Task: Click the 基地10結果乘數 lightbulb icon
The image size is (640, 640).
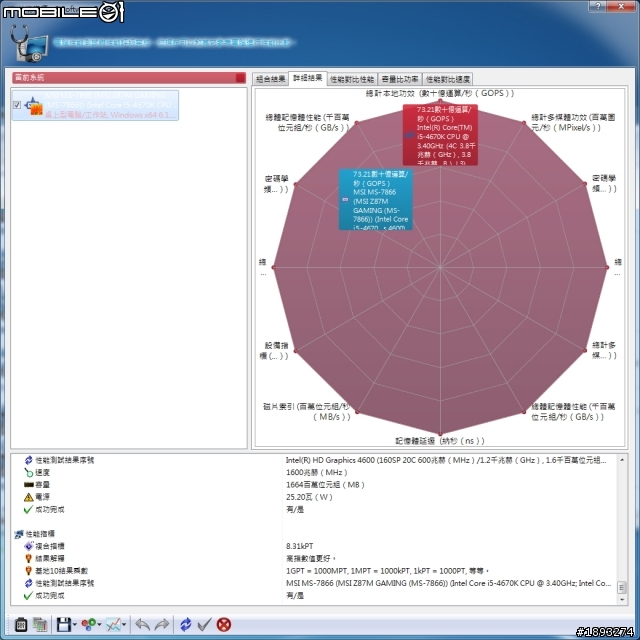Action: (x=28, y=571)
